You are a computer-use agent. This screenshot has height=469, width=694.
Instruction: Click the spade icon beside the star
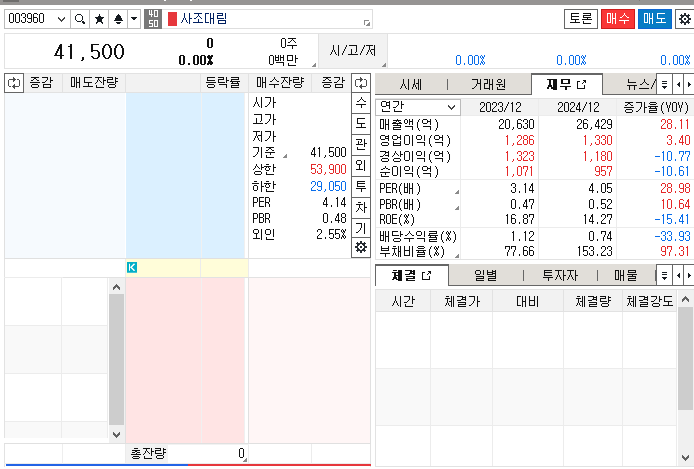tap(118, 19)
